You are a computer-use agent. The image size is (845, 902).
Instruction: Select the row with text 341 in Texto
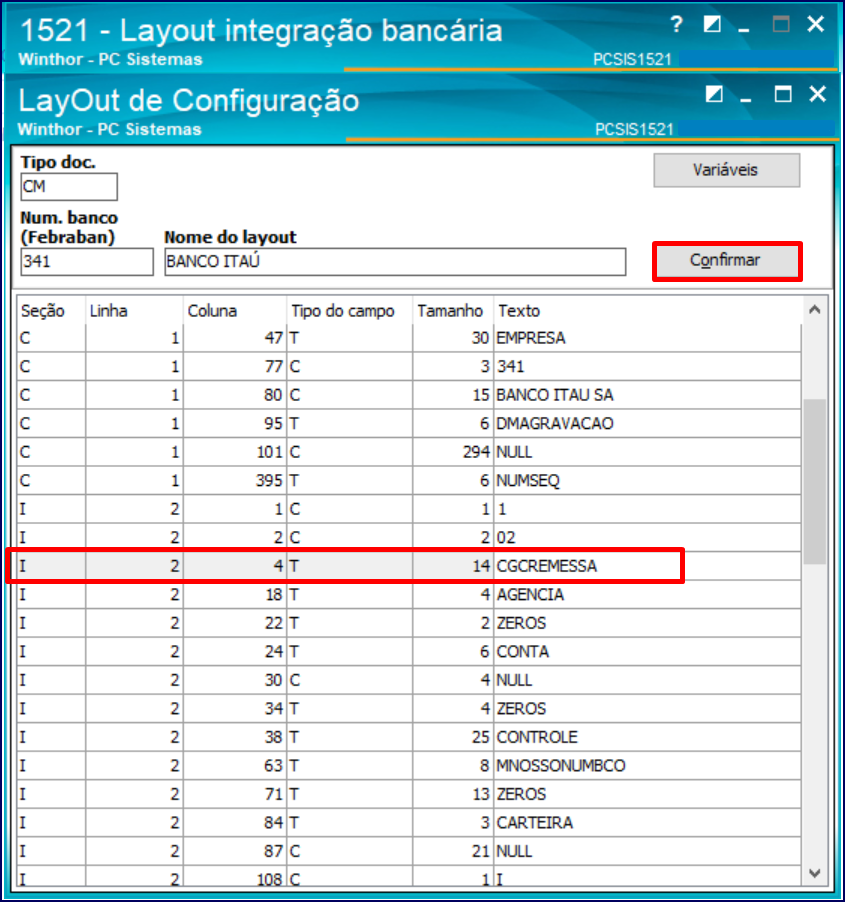pyautogui.click(x=409, y=366)
